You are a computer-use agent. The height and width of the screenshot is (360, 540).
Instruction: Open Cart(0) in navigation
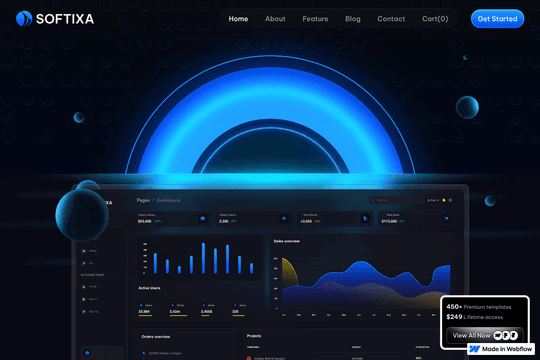click(435, 19)
